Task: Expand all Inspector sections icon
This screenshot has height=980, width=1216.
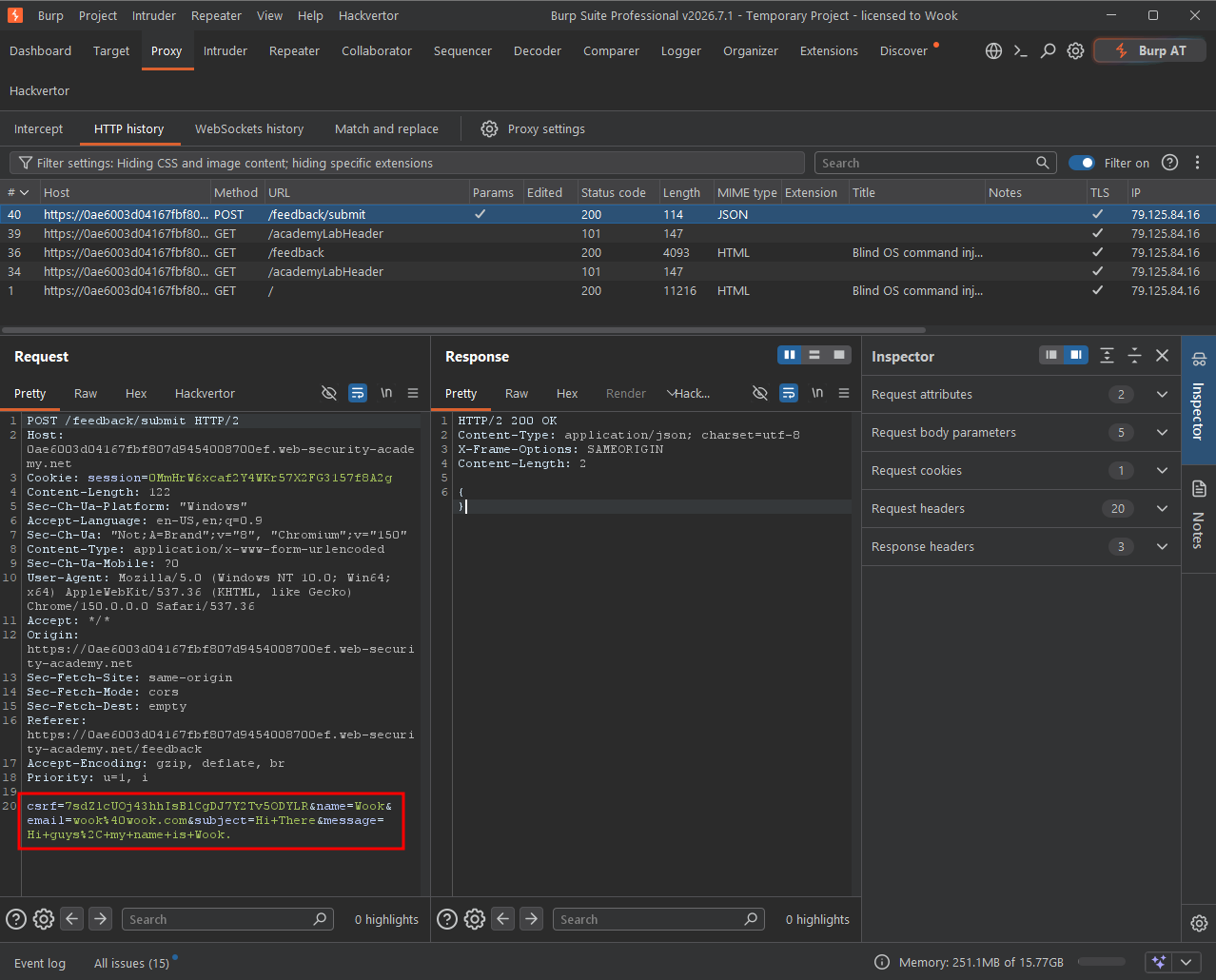Action: point(1107,356)
